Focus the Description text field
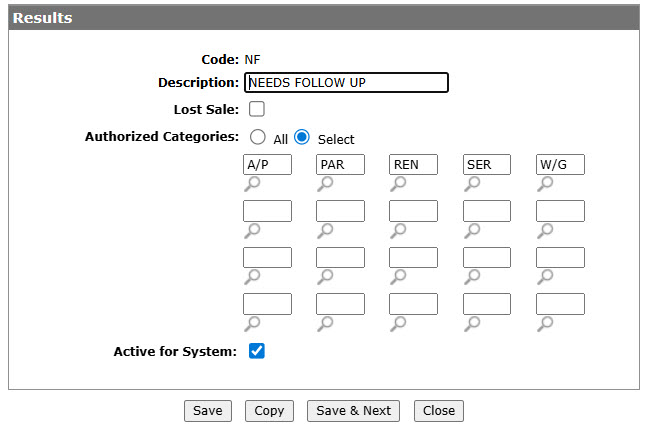657x427 pixels. (x=347, y=83)
